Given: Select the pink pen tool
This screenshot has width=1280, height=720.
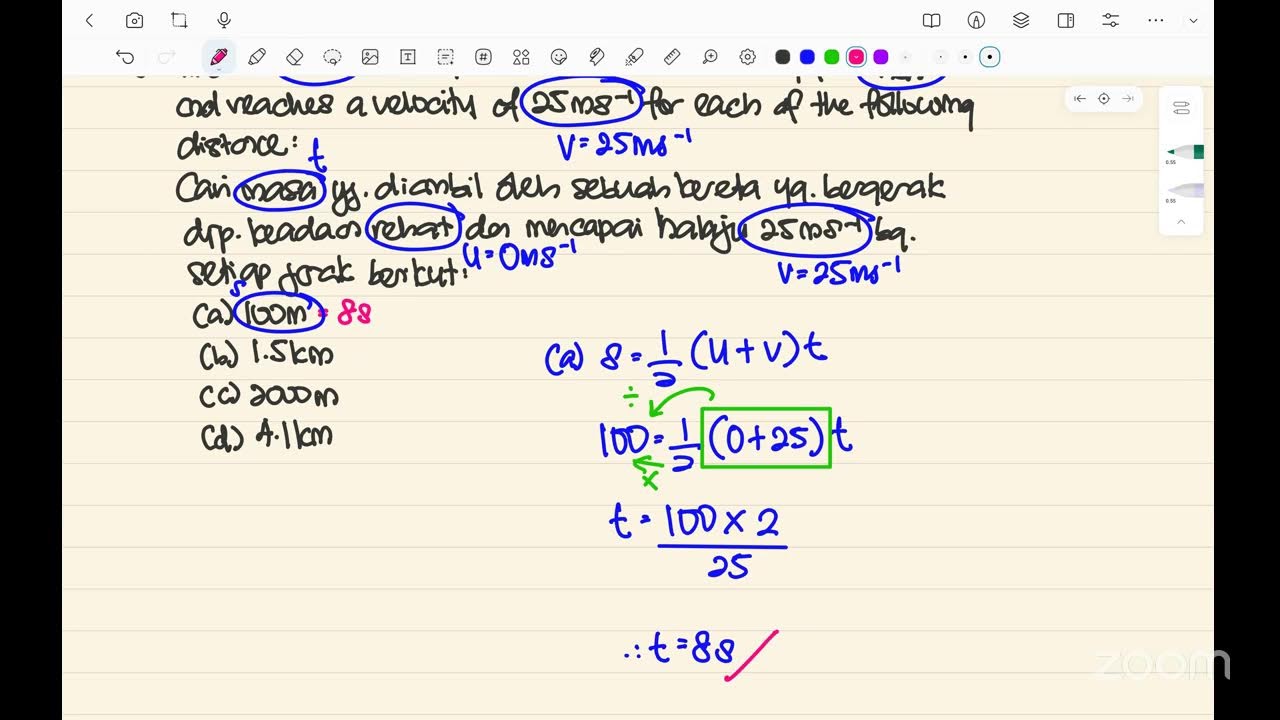Looking at the screenshot, I should 219,57.
